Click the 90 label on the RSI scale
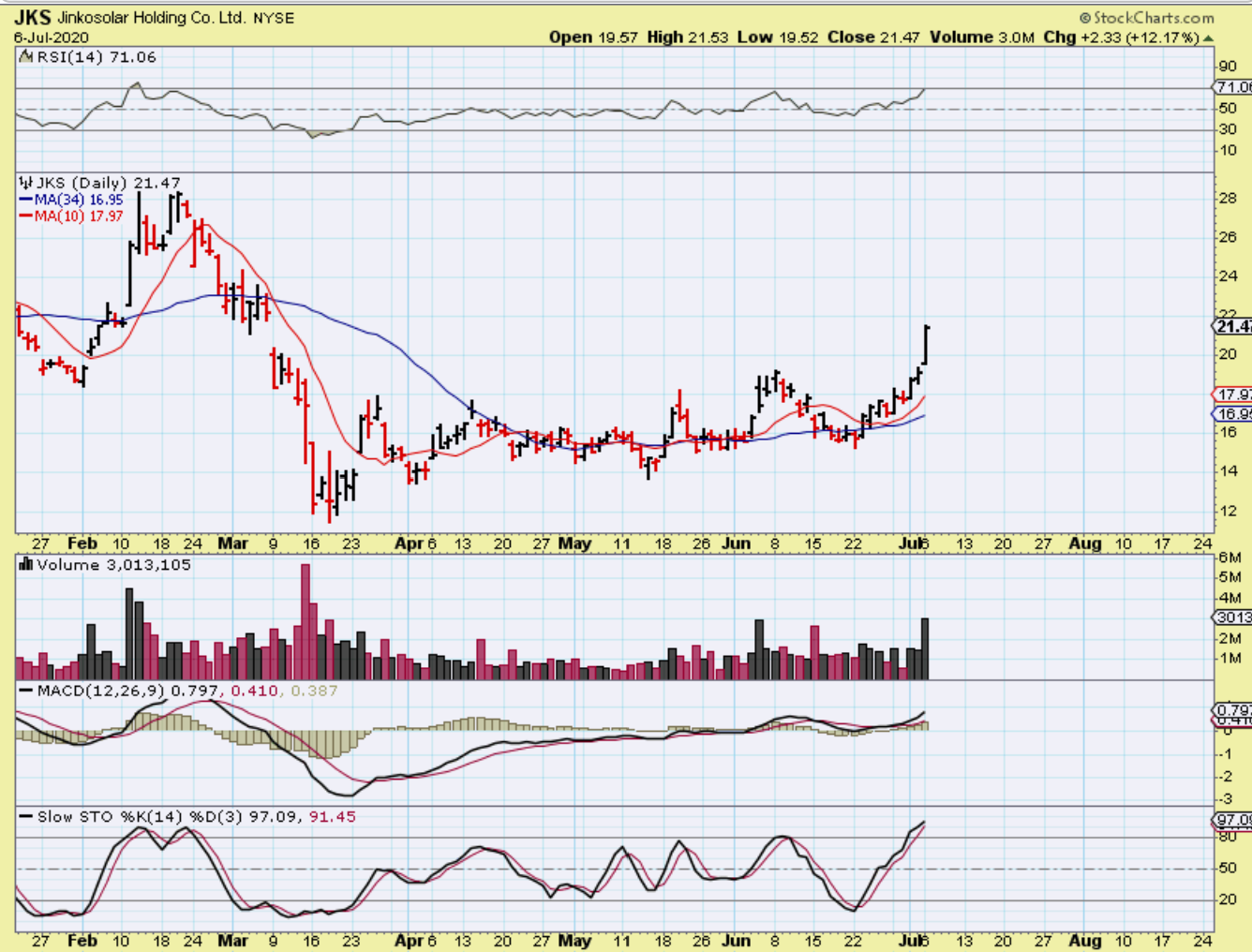The image size is (1252, 952). pos(1228,67)
